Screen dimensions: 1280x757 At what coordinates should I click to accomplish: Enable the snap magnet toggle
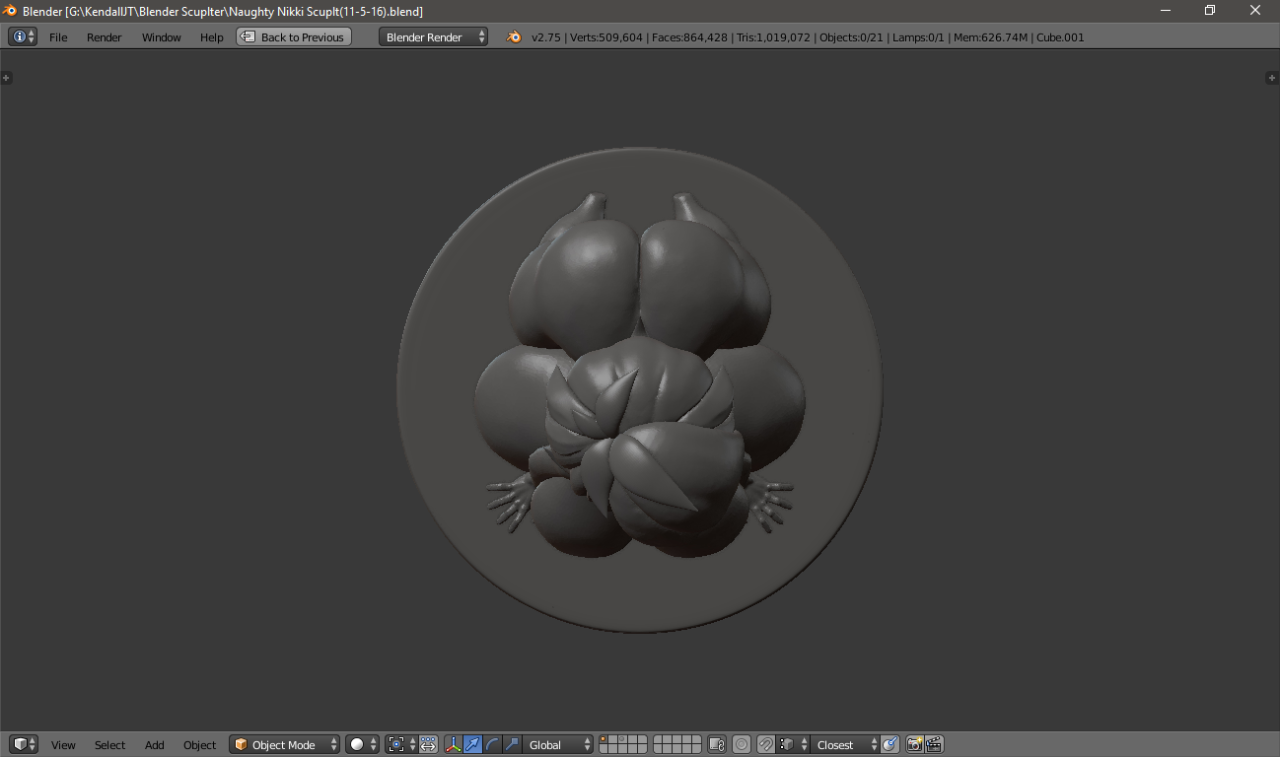766,745
